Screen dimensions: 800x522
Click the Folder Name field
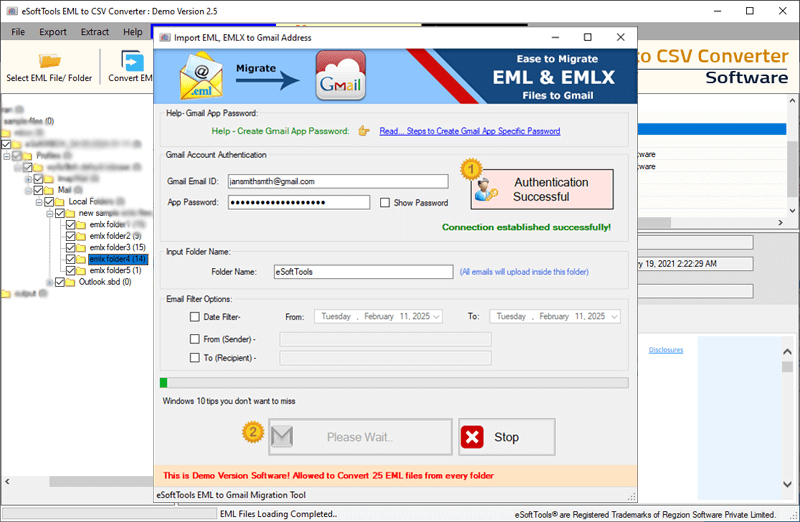363,272
